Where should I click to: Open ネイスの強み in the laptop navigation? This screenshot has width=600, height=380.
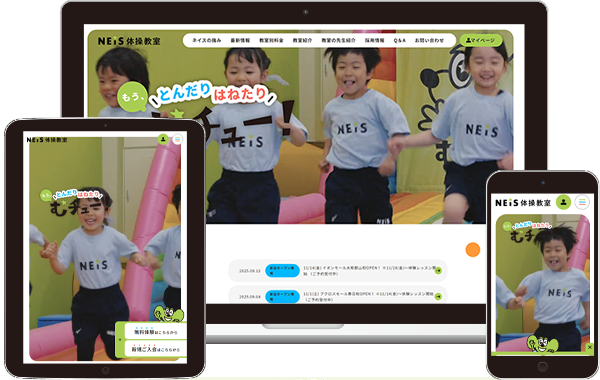(206, 40)
